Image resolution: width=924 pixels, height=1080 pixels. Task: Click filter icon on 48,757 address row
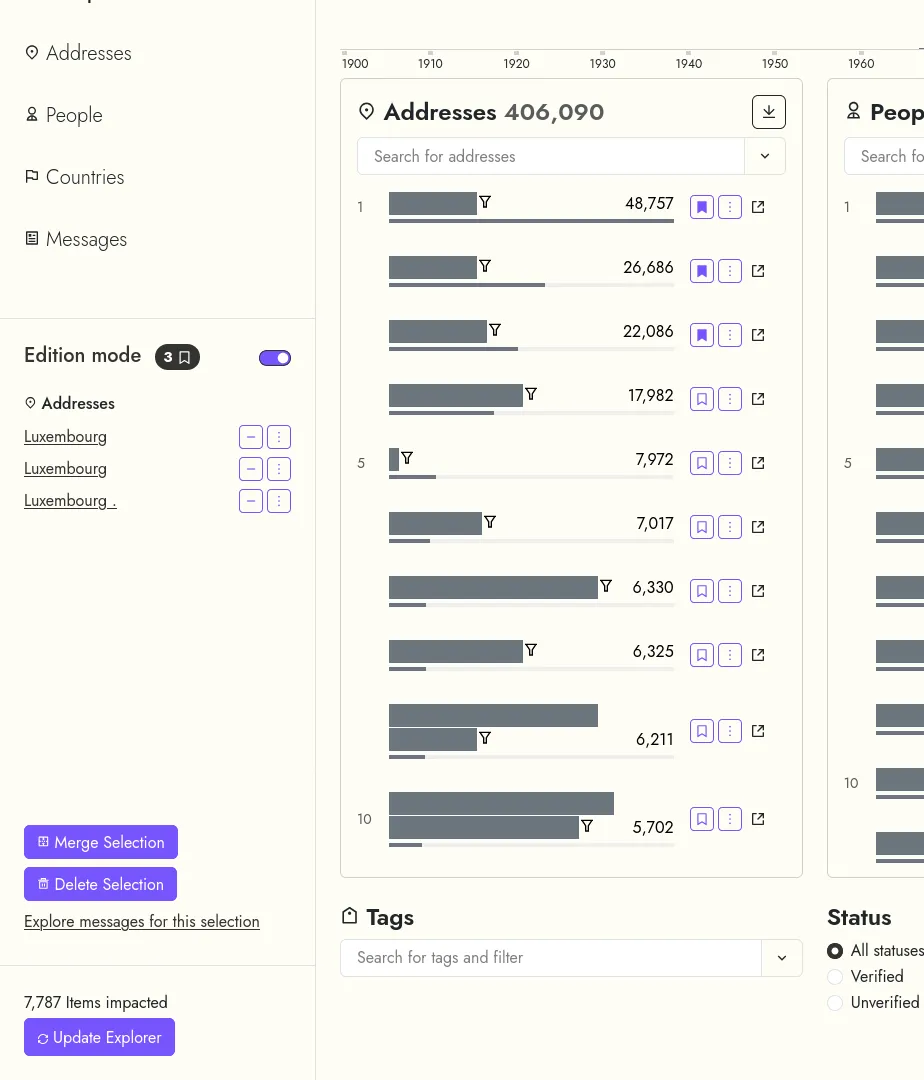coord(485,202)
